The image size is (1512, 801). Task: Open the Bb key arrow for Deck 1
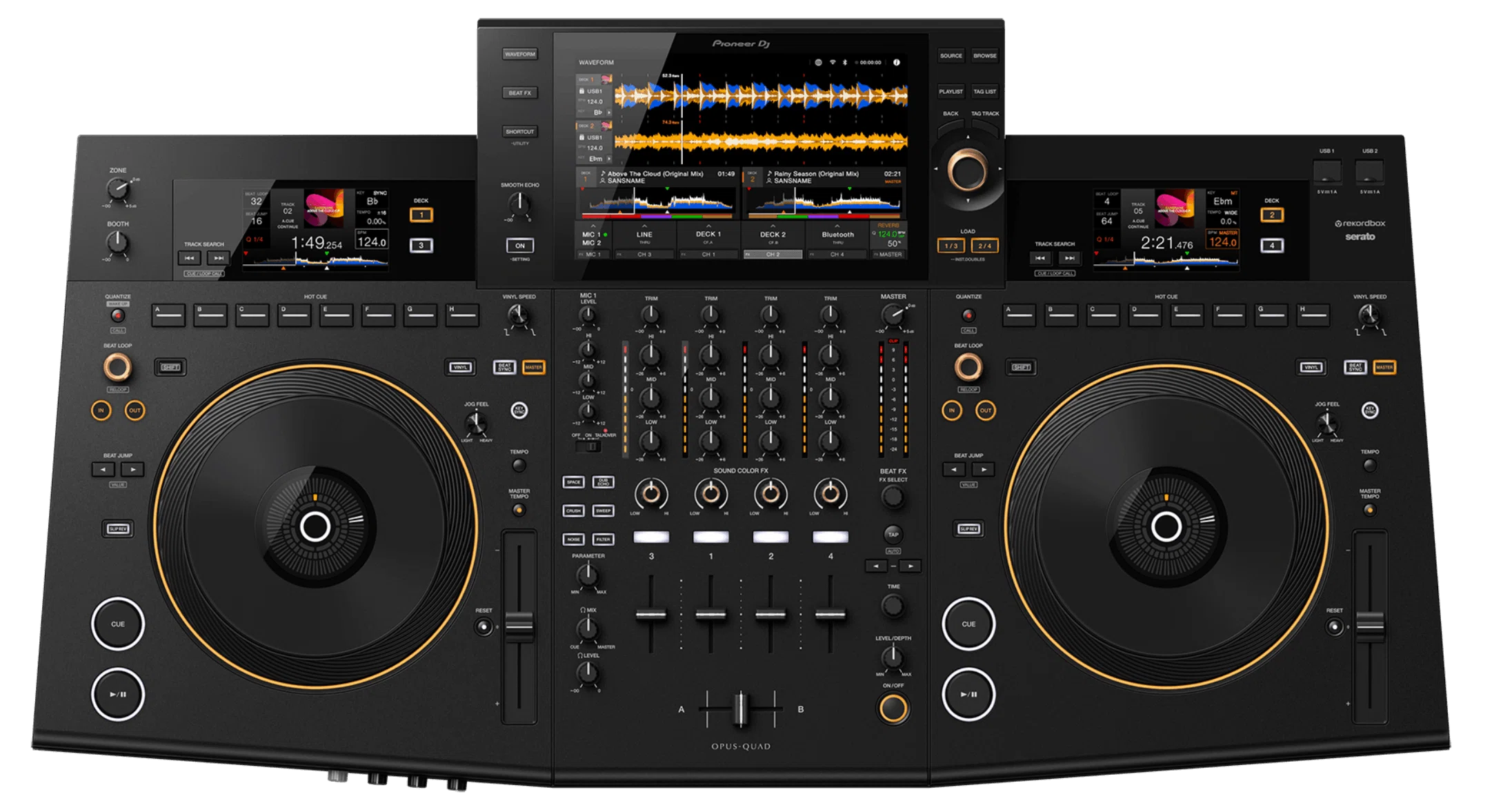pos(608,112)
